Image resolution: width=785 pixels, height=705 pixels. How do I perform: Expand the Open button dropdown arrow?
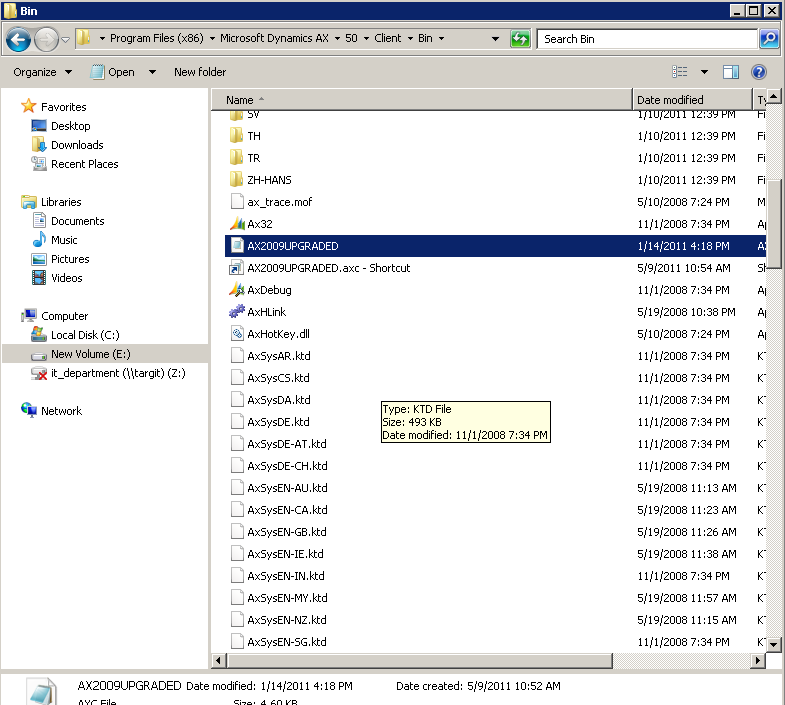pos(152,72)
